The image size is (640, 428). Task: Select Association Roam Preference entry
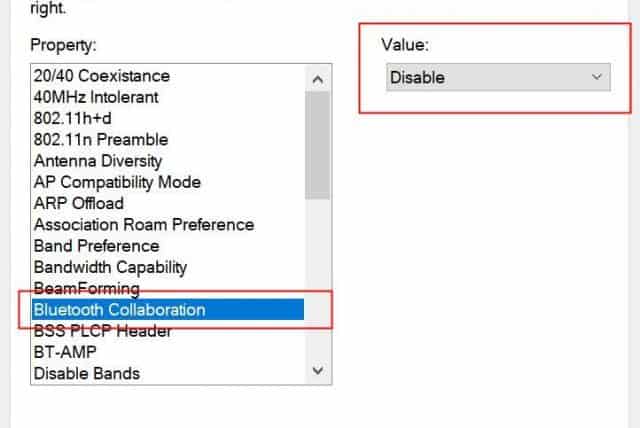144,225
